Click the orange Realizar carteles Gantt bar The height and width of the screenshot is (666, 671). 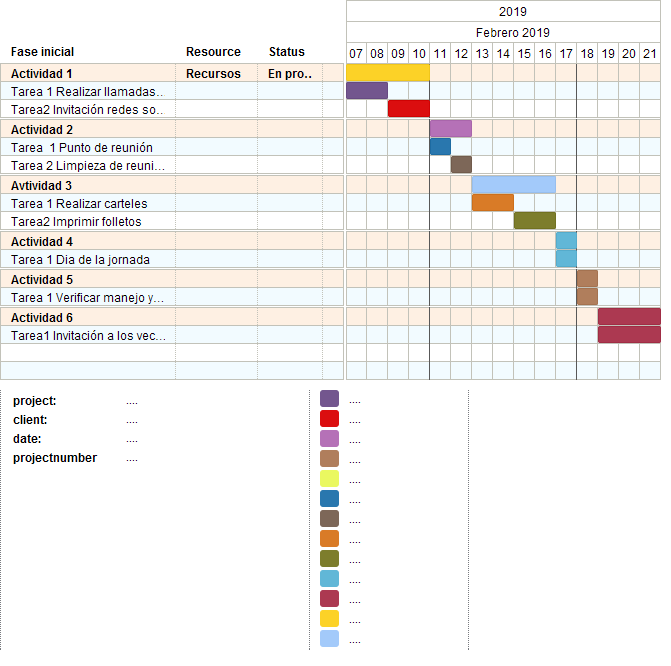(492, 203)
